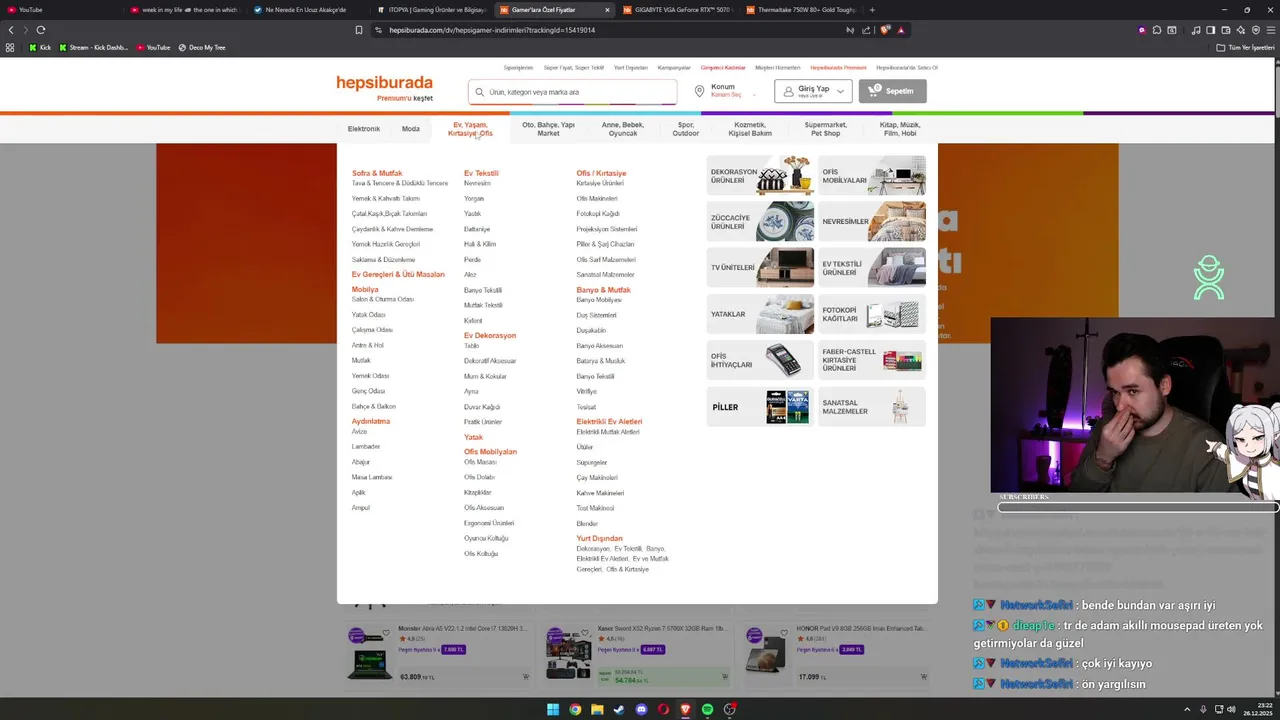1280x720 pixels.
Task: Click the Ofis / Kırtasiye heading link
Action: pos(601,173)
